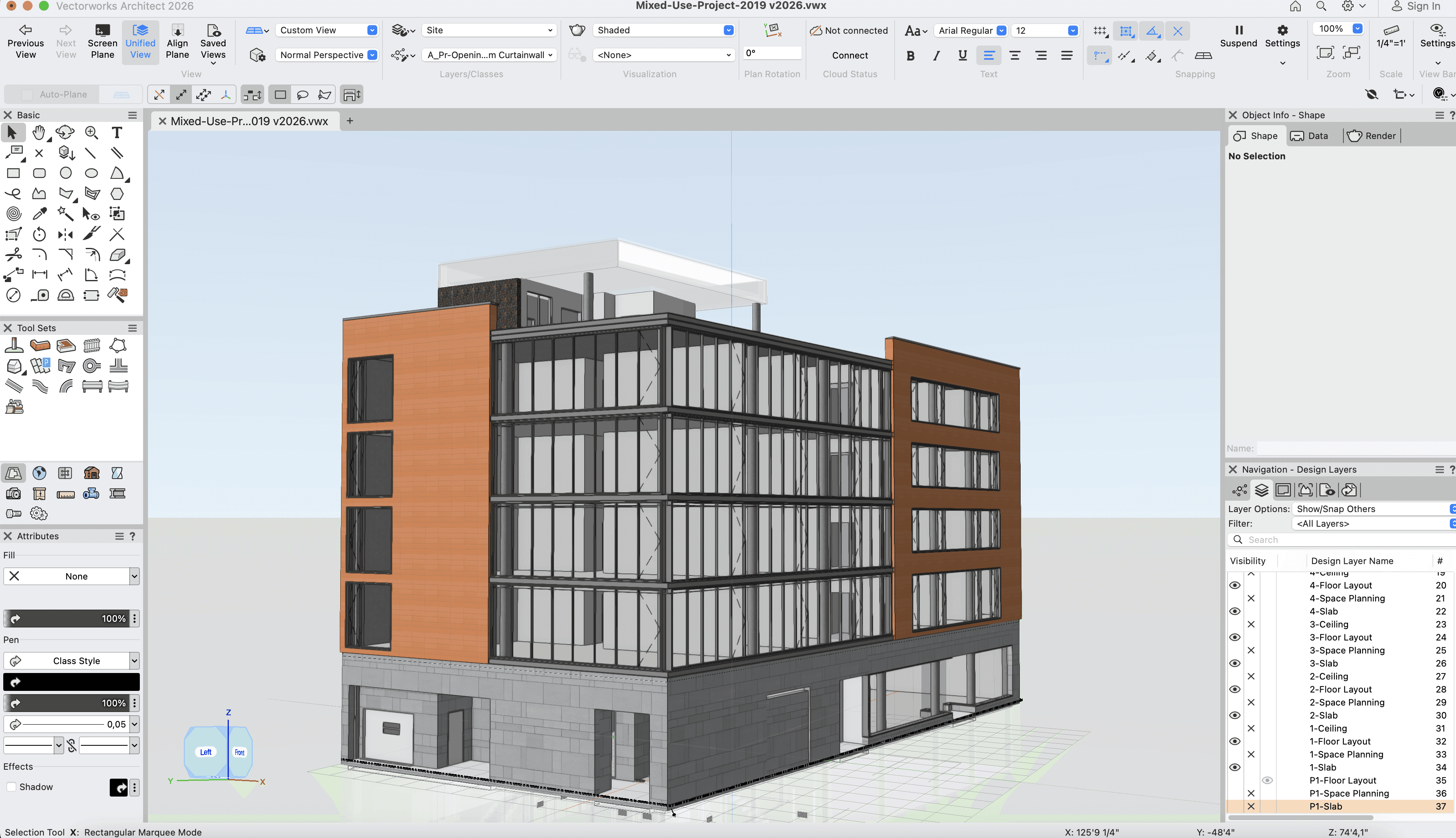The width and height of the screenshot is (1456, 838).
Task: Enable the Shadow checkbox
Action: click(11, 787)
